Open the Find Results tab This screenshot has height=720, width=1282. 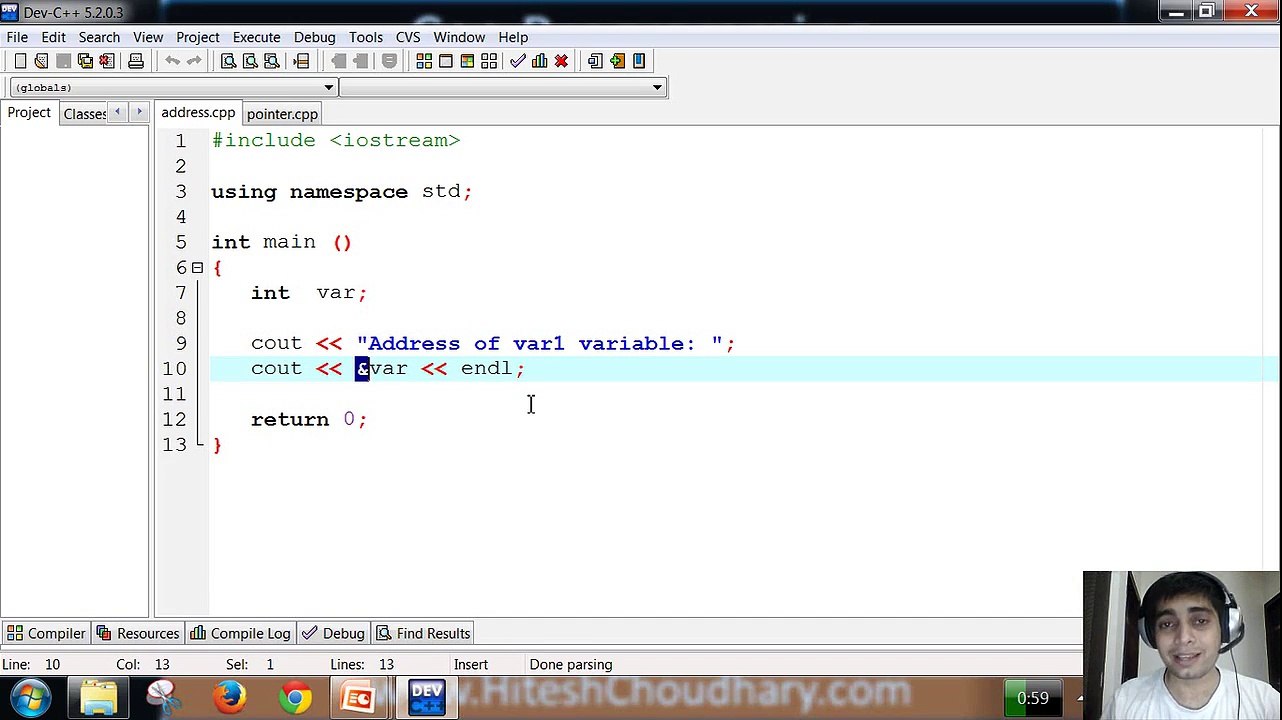(423, 633)
